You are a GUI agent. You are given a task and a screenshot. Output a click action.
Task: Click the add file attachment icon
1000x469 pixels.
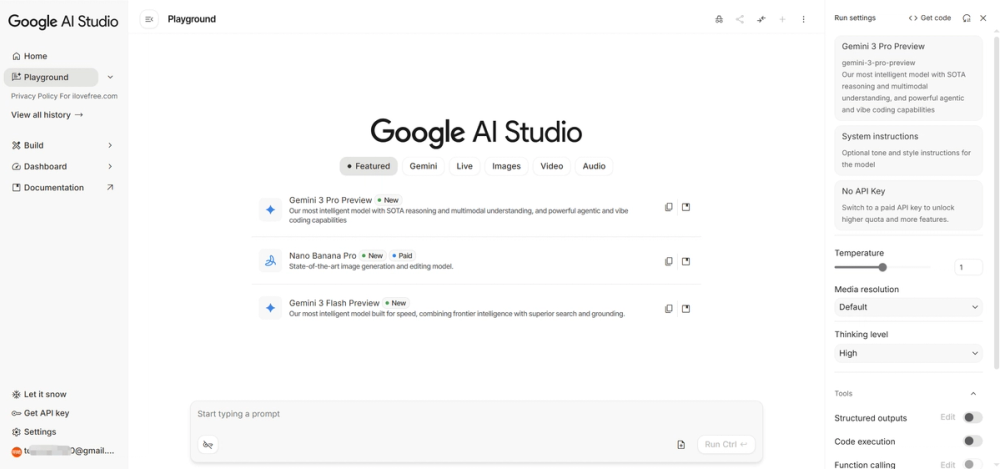[681, 444]
